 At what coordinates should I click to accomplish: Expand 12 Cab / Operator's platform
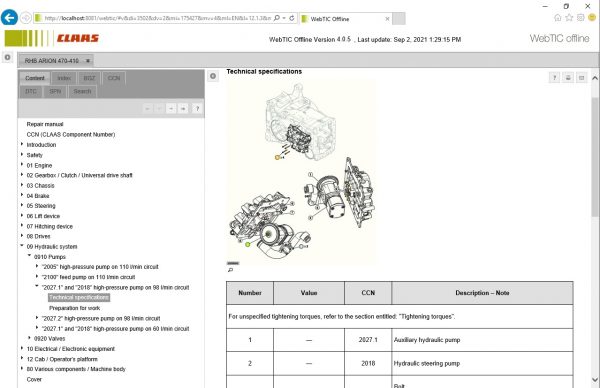click(x=22, y=359)
